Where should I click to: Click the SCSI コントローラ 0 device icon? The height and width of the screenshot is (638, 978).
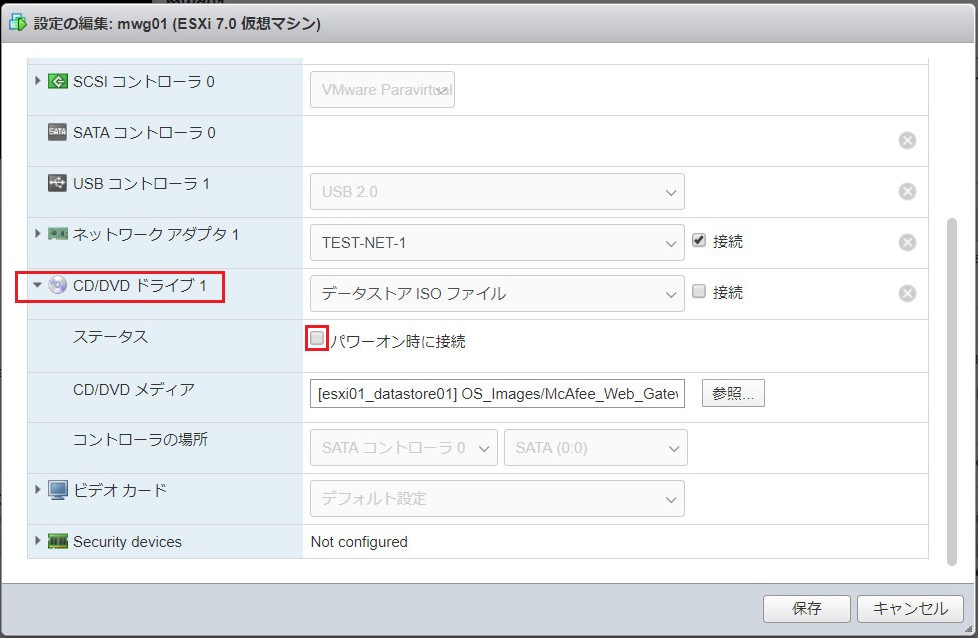pyautogui.click(x=58, y=82)
